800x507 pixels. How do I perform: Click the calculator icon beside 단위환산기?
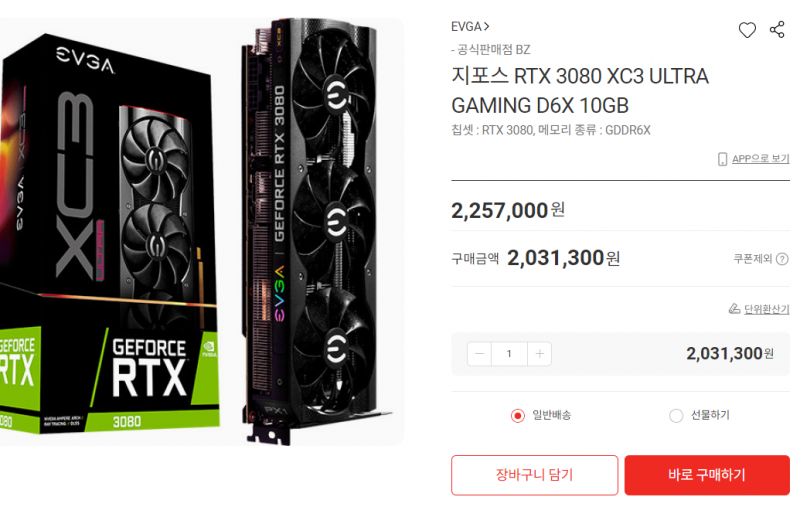[734, 309]
